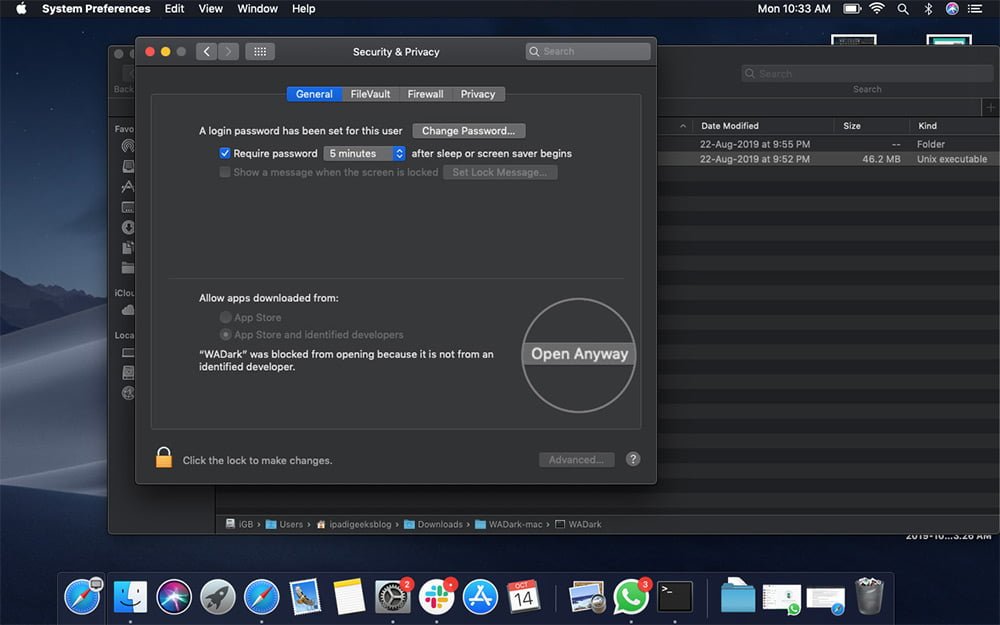1000x625 pixels.
Task: Open Finder from the dock
Action: pos(130,598)
